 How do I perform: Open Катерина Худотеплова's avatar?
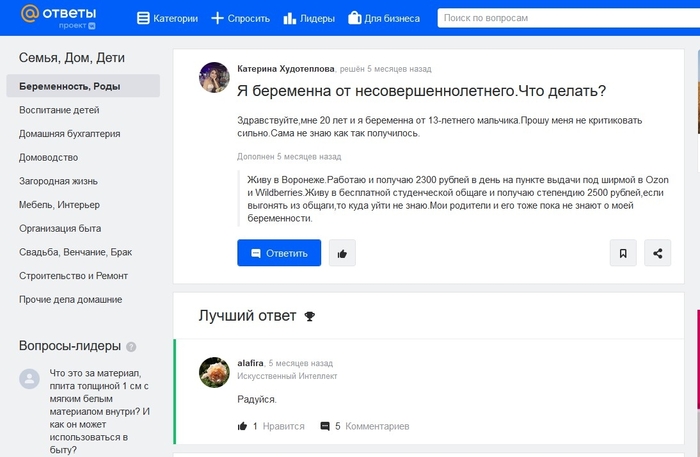(214, 77)
